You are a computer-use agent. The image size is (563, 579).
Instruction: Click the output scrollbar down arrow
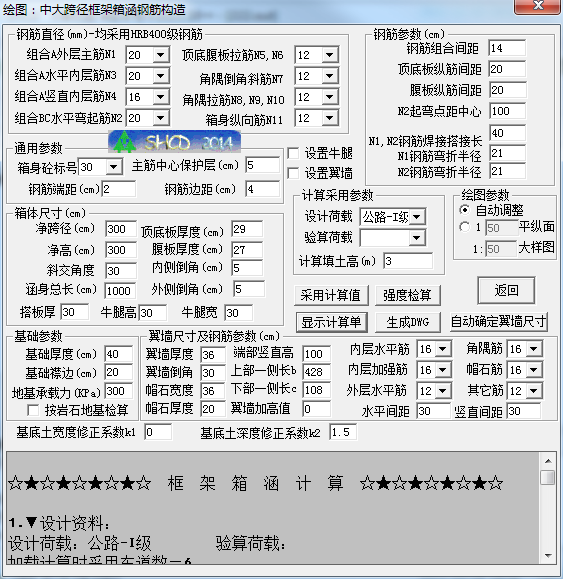pos(548,556)
